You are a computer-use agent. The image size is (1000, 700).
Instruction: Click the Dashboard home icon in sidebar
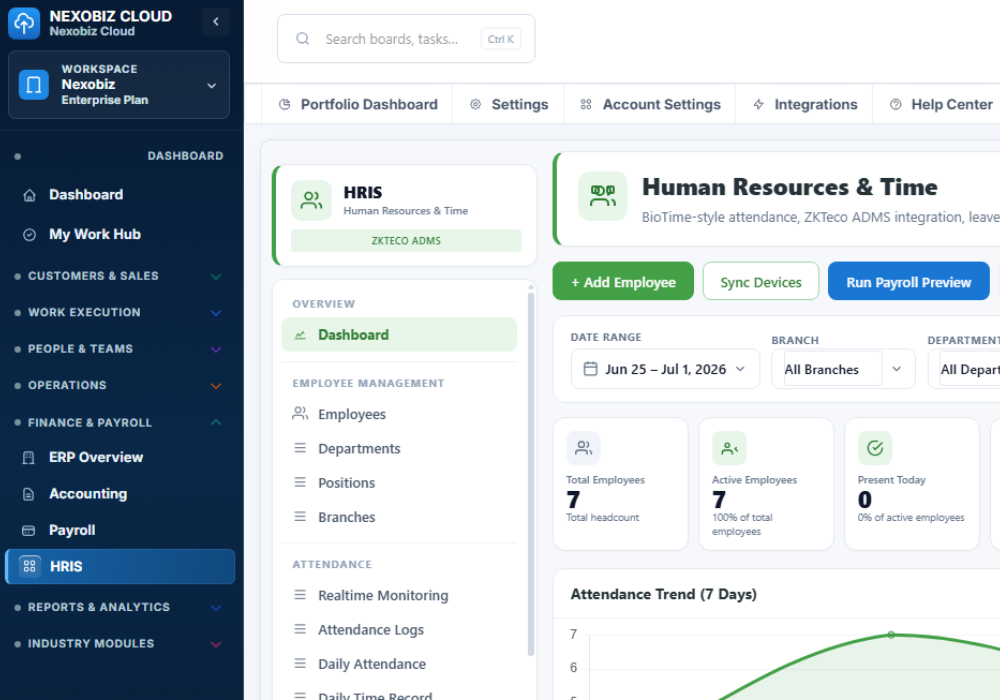coord(29,195)
